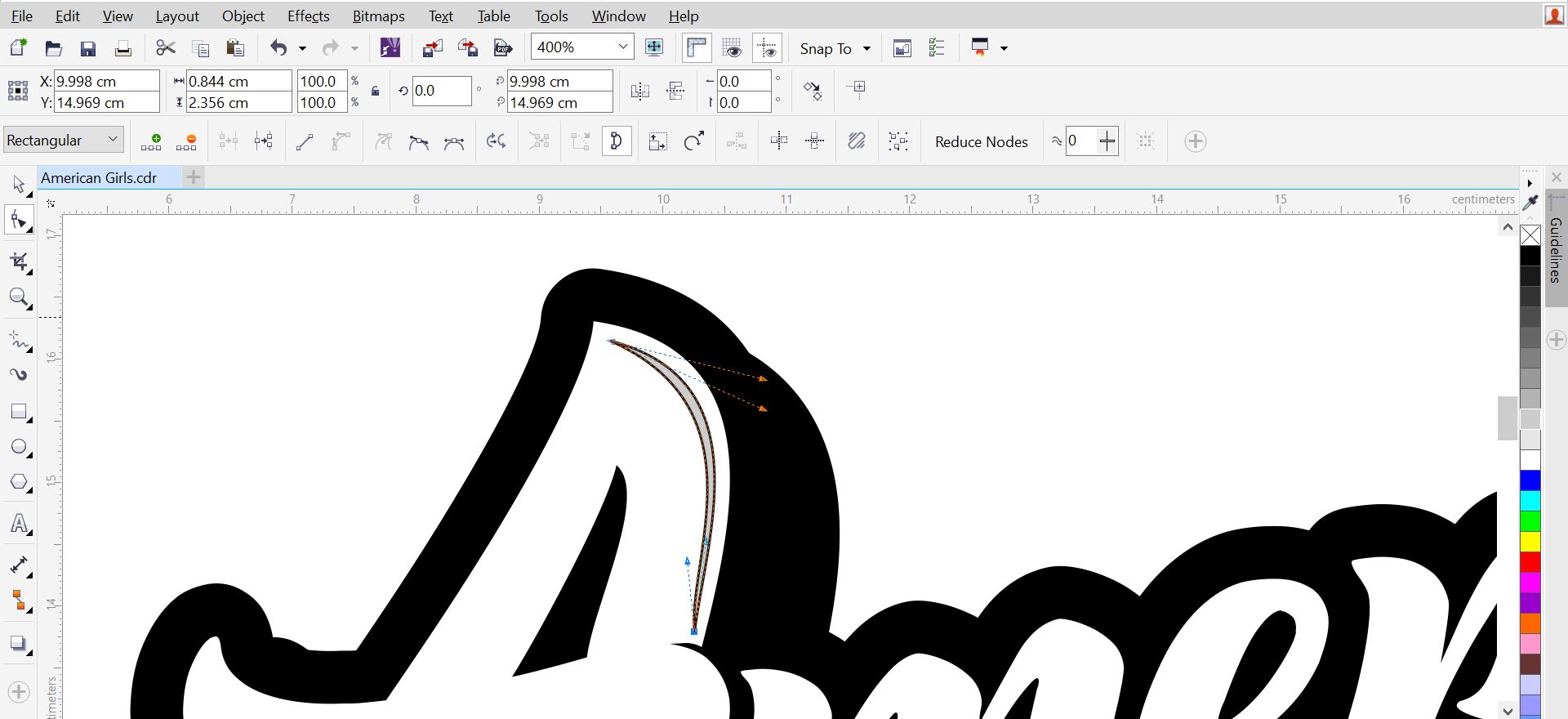1568x719 pixels.
Task: Pick the blue color swatch
Action: [1530, 480]
